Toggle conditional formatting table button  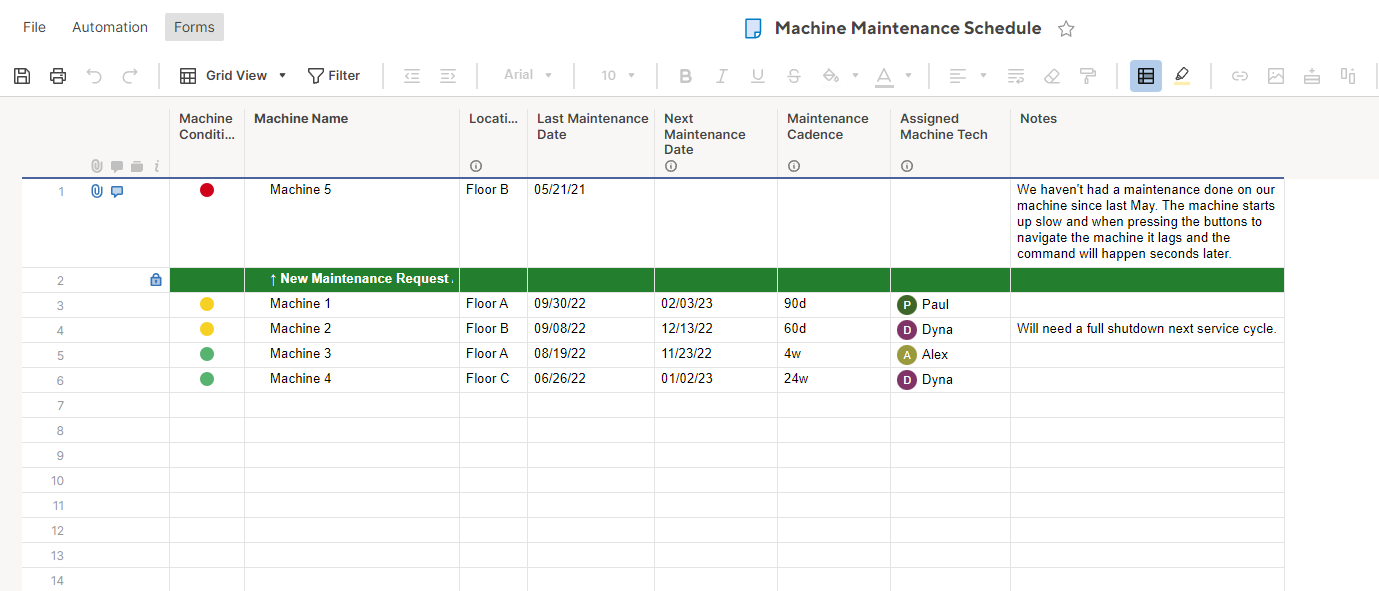coord(1146,76)
